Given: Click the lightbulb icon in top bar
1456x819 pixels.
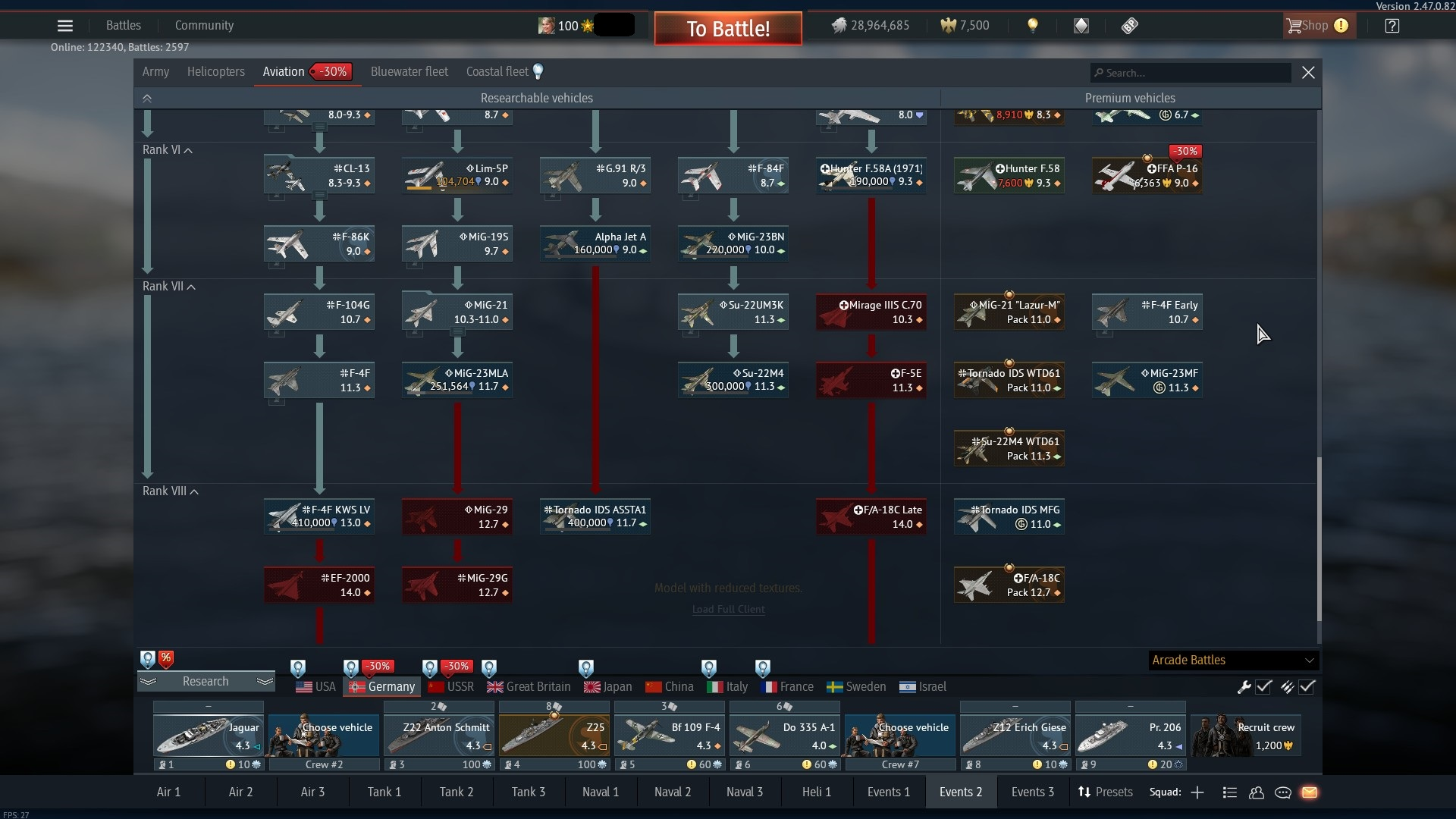Looking at the screenshot, I should (1032, 26).
